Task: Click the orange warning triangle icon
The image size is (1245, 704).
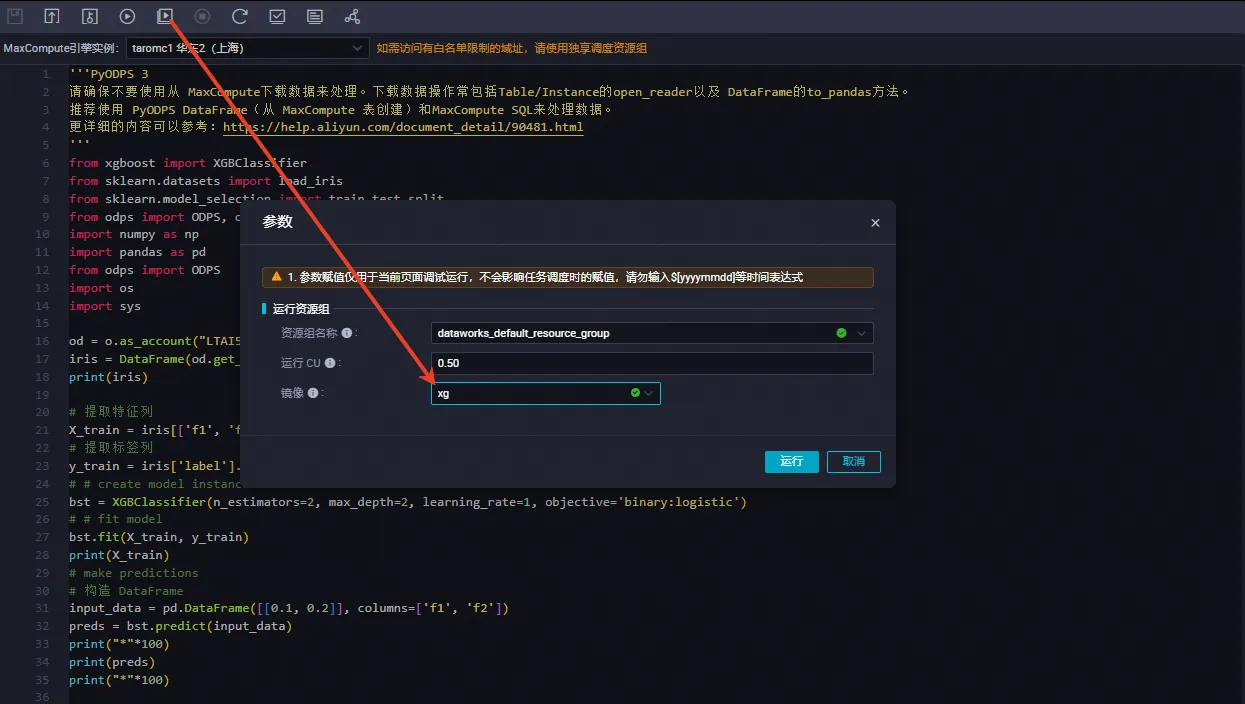Action: pyautogui.click(x=277, y=277)
